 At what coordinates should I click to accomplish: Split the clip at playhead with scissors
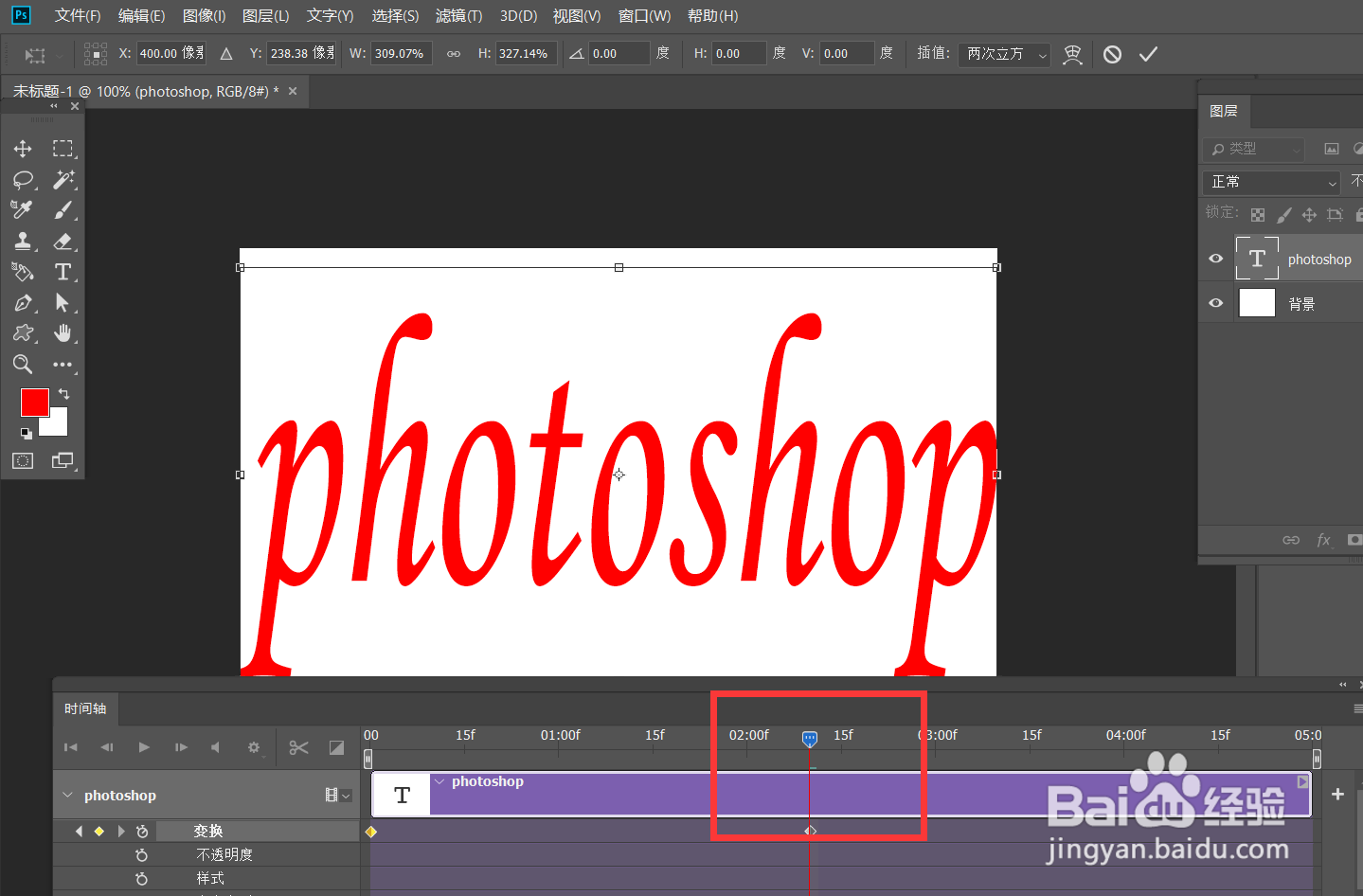pos(299,747)
